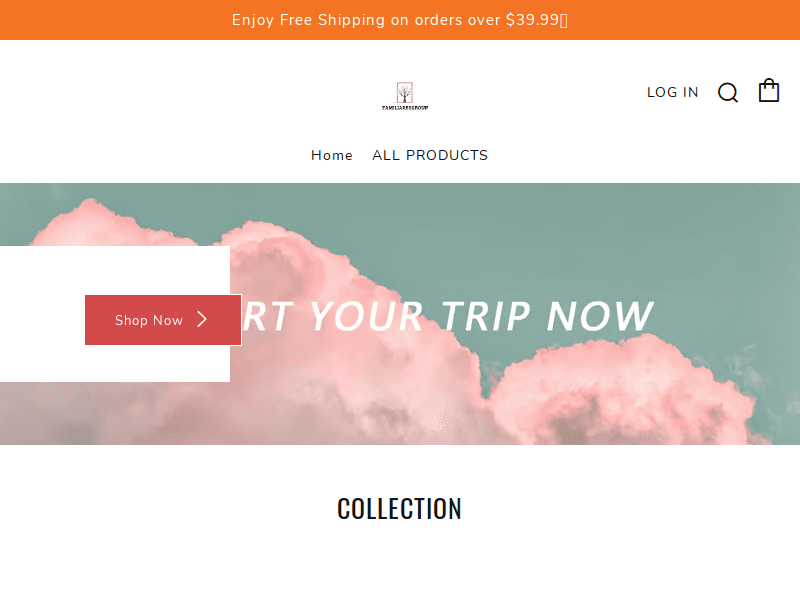Viewport: 800px width, 600px height.
Task: Go to the LOG IN link
Action: [x=672, y=92]
